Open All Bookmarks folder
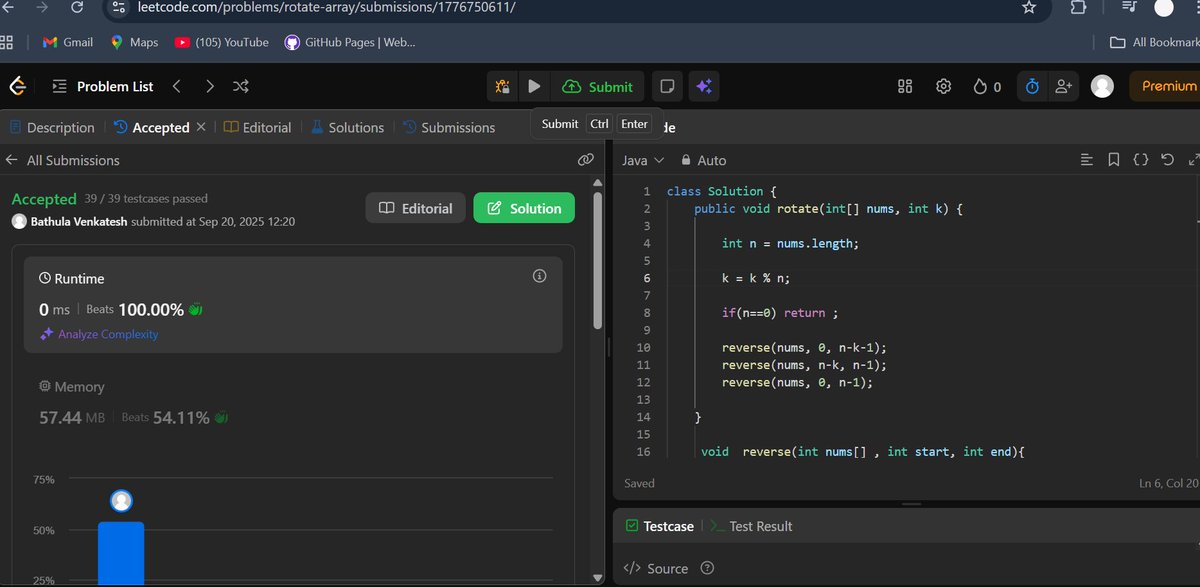The width and height of the screenshot is (1200, 587). click(x=1154, y=42)
